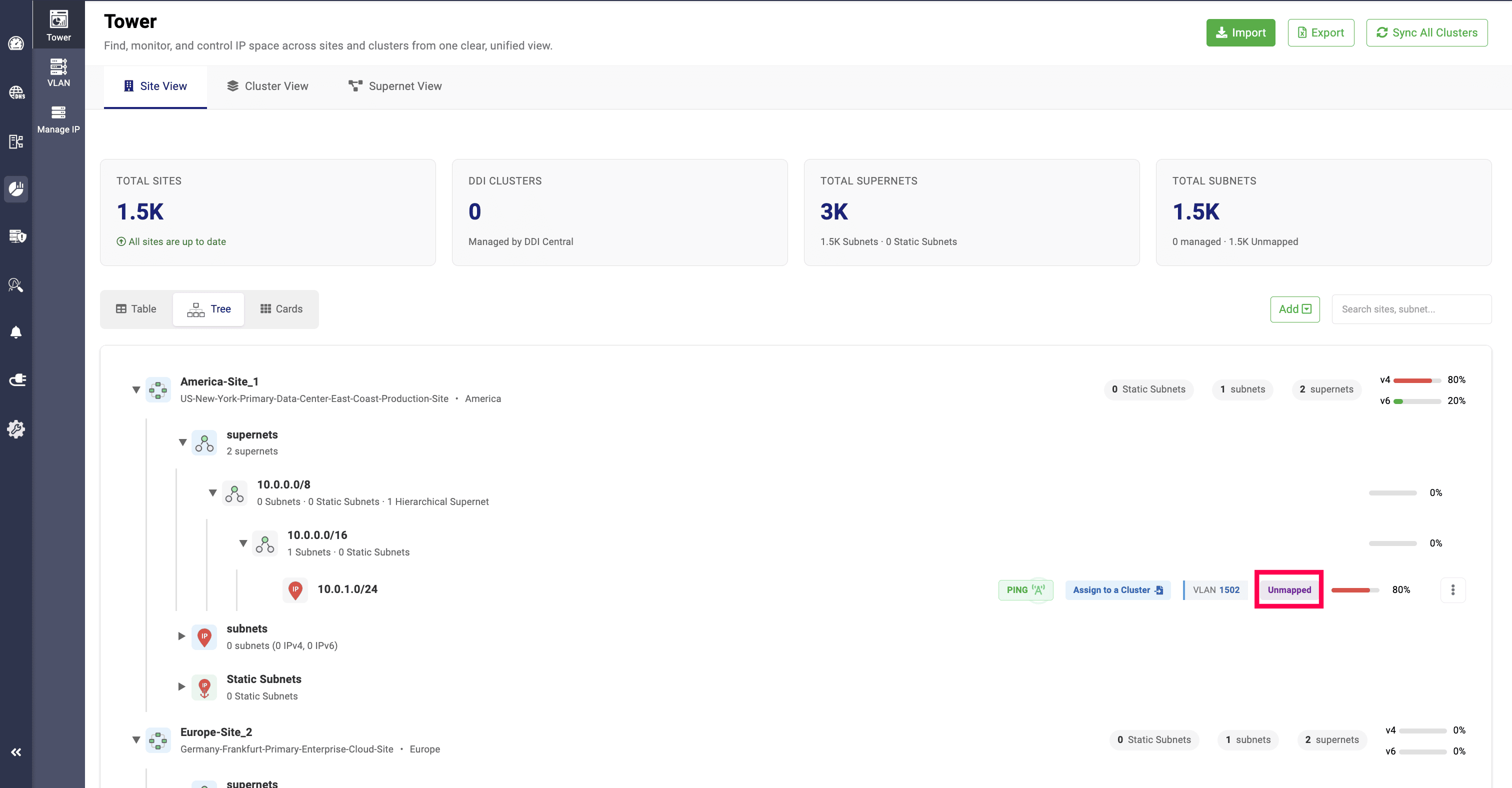The image size is (1512, 788).
Task: Switch to Table layout view
Action: tap(136, 308)
